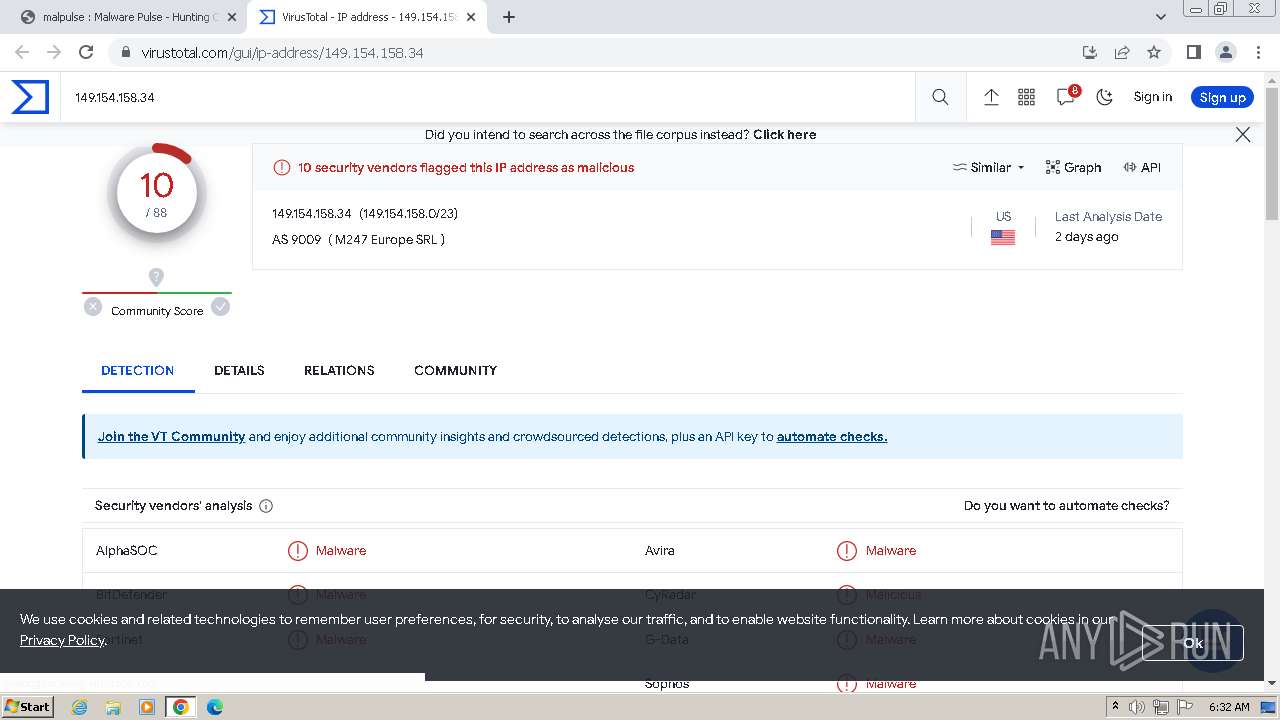Screen dimensions: 1280x720
Task: Click the community score upvote check
Action: tap(221, 307)
